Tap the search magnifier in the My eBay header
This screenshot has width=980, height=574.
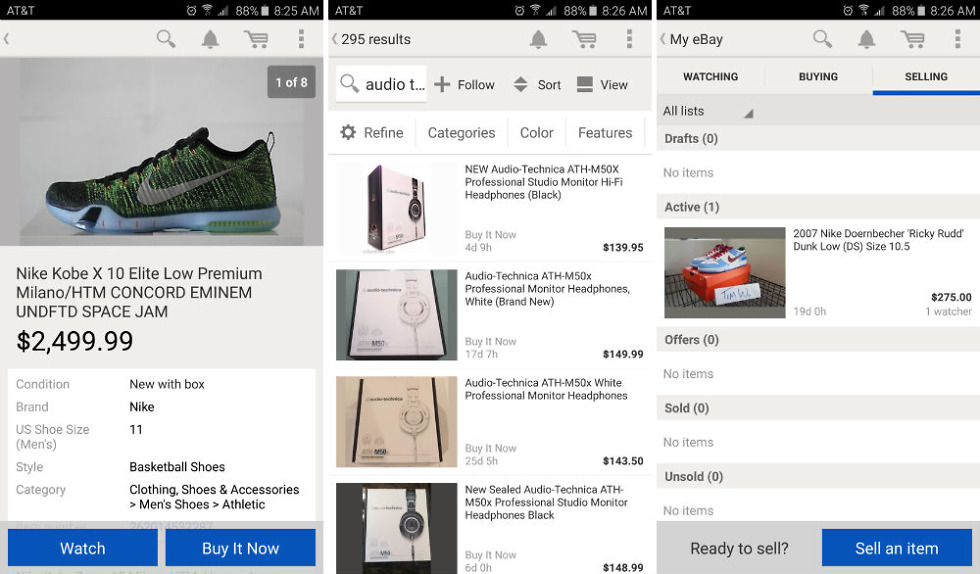(822, 39)
